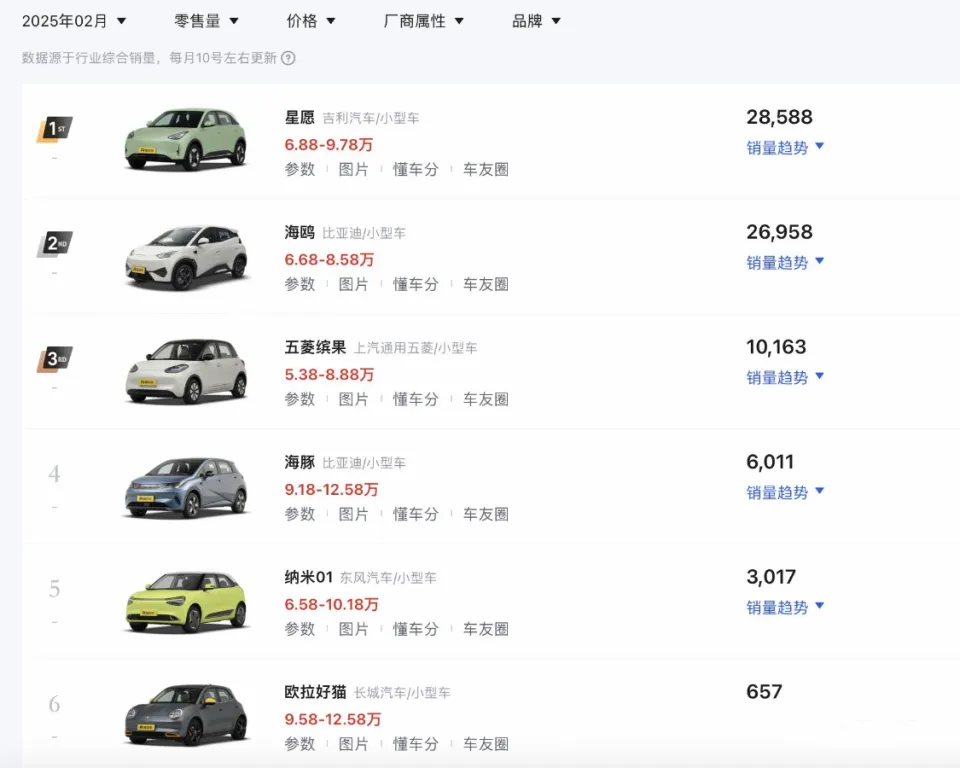The width and height of the screenshot is (960, 768).
Task: View 参数 for 星愿
Action: click(x=299, y=170)
